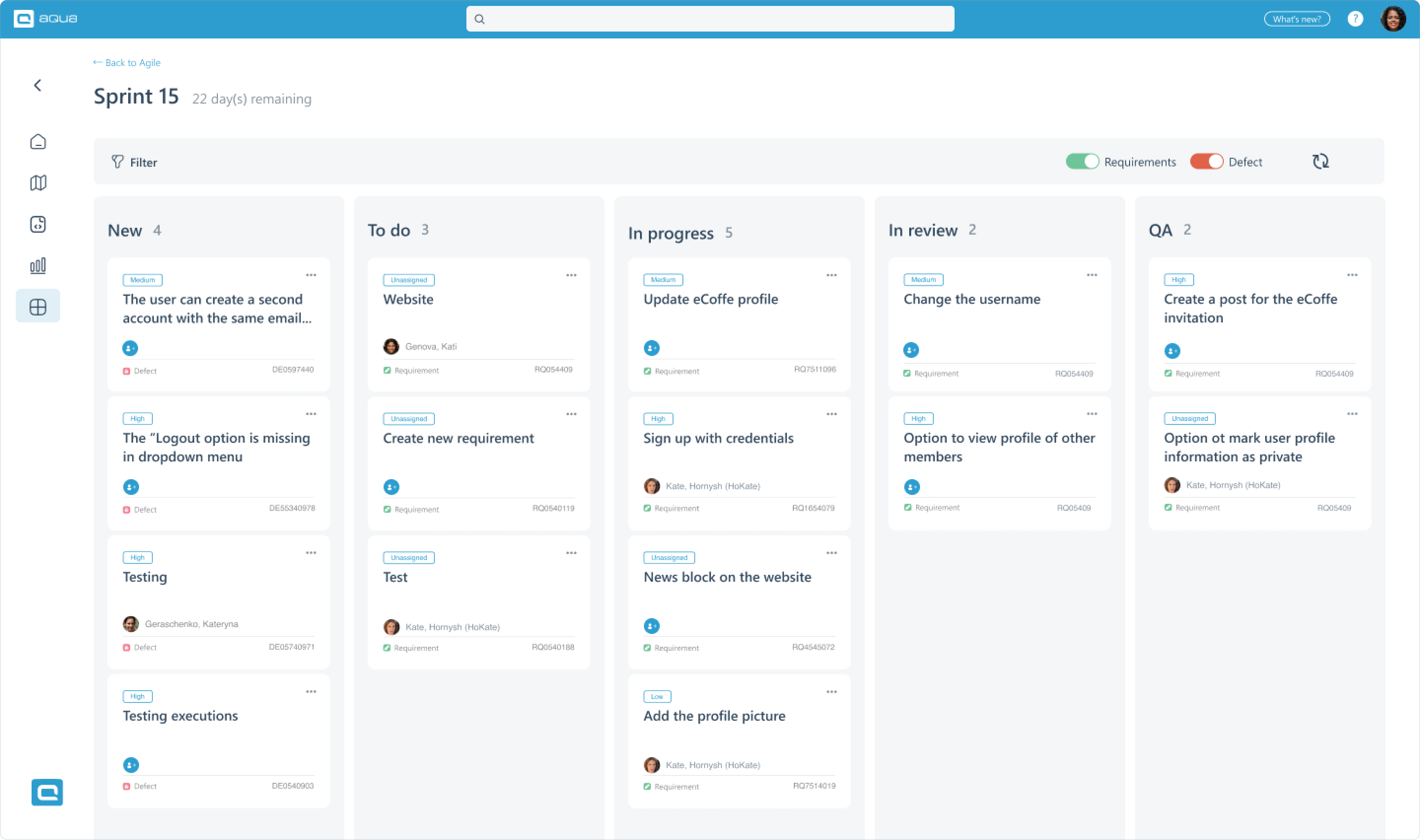Click the help question-mark icon in the header
This screenshot has width=1420, height=840.
click(x=1355, y=19)
